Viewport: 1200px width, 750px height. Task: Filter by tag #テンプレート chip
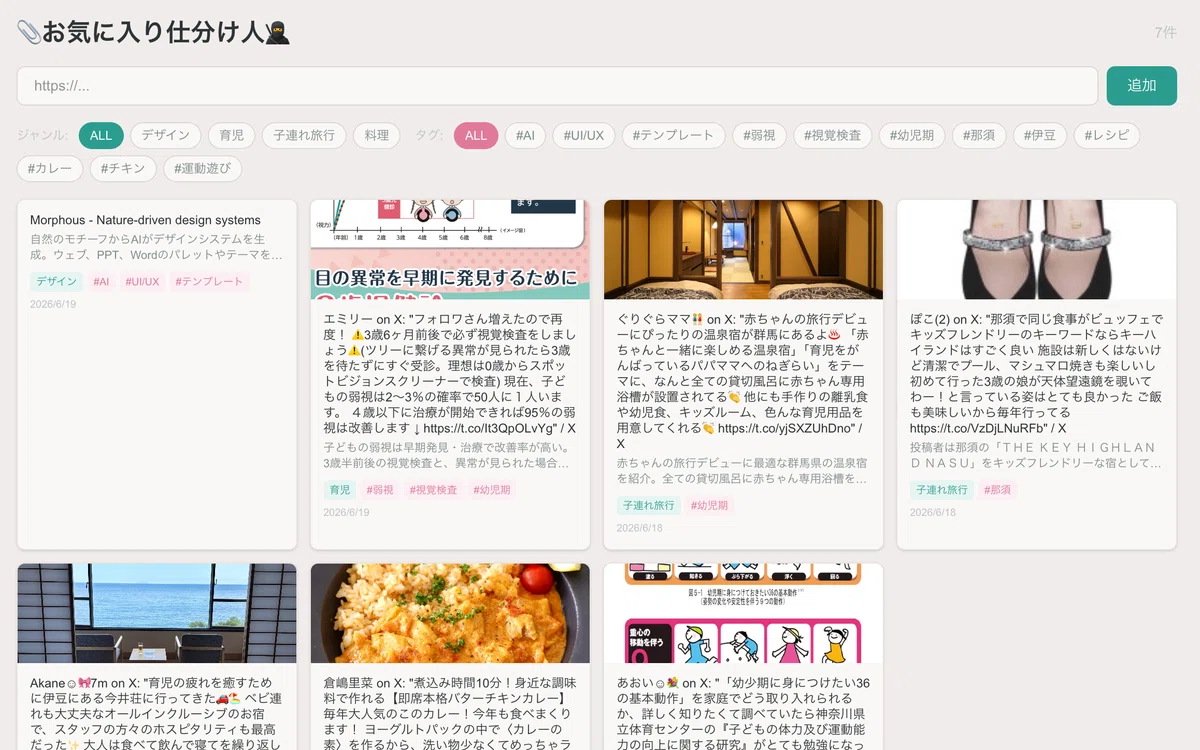(674, 135)
